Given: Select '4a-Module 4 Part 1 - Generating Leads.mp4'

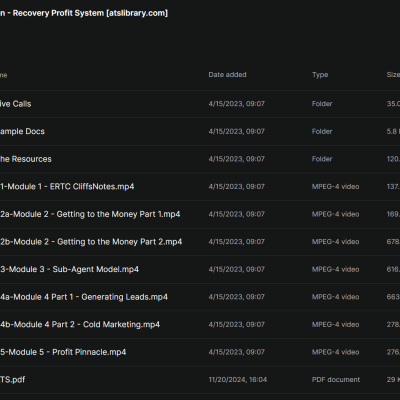Looking at the screenshot, I should [x=84, y=297].
